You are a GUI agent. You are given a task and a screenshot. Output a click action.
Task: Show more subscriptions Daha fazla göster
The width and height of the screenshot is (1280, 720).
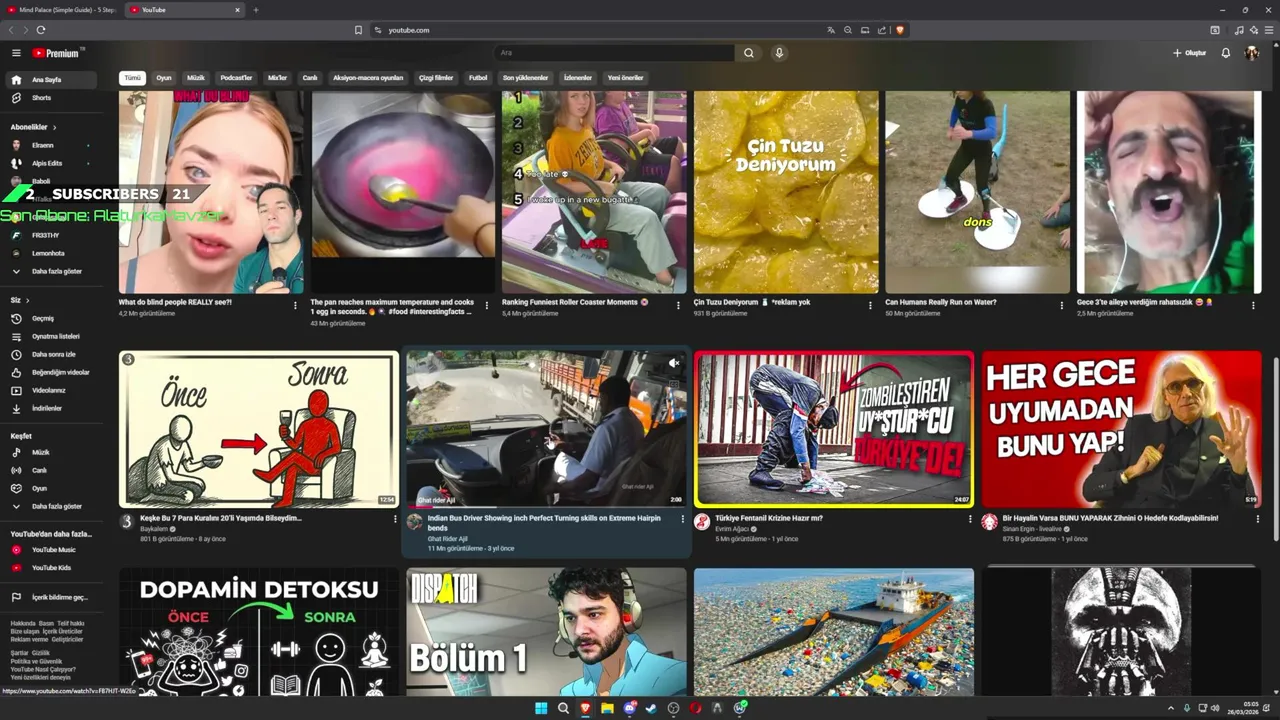pos(52,272)
